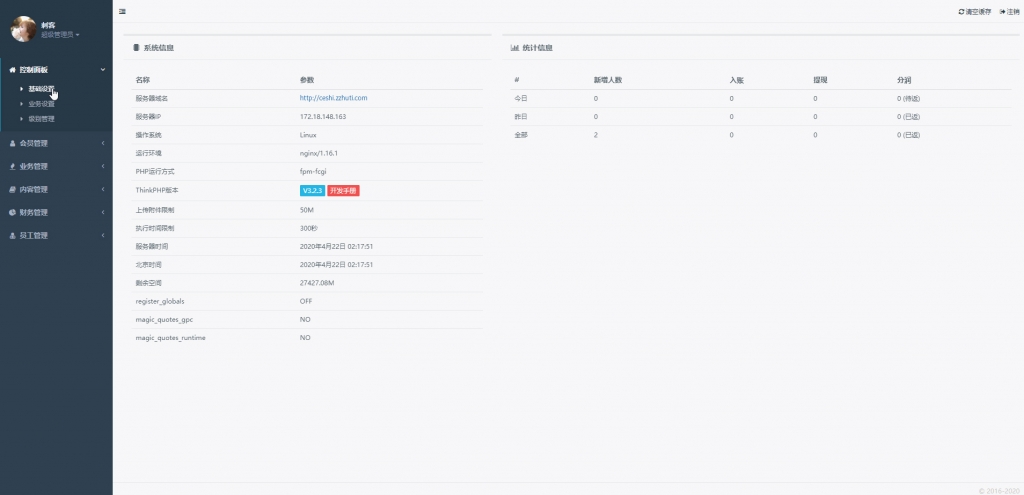Click the icon beside 业务管理
The width and height of the screenshot is (1024, 495).
tap(12, 166)
